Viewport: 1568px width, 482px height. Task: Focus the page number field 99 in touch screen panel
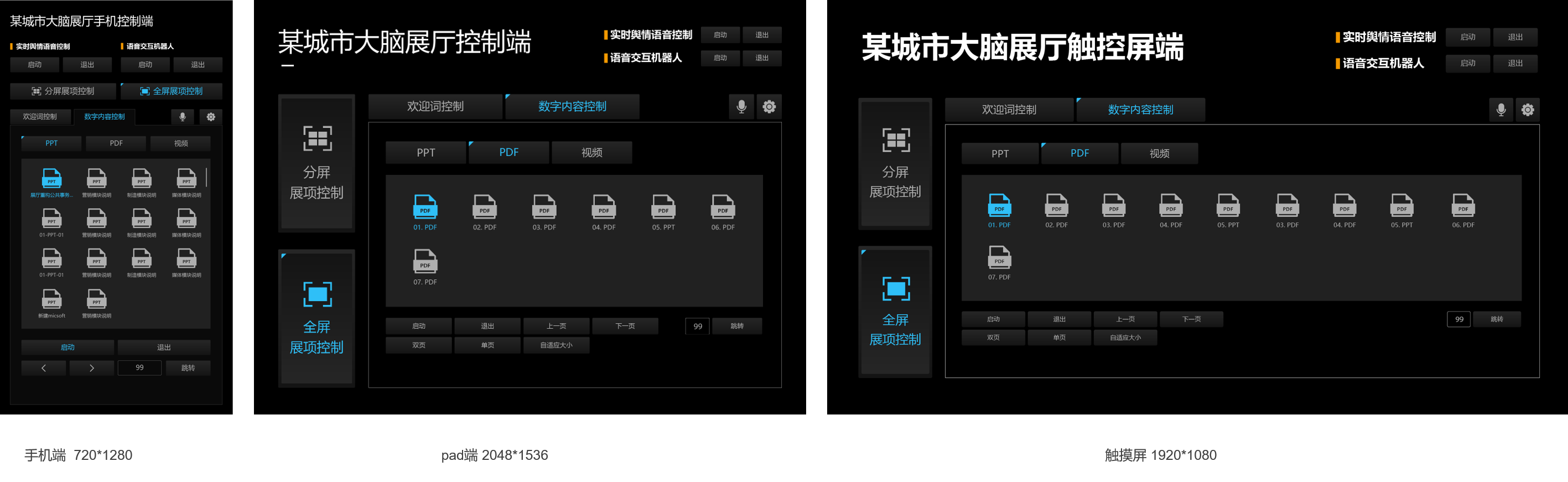1459,319
